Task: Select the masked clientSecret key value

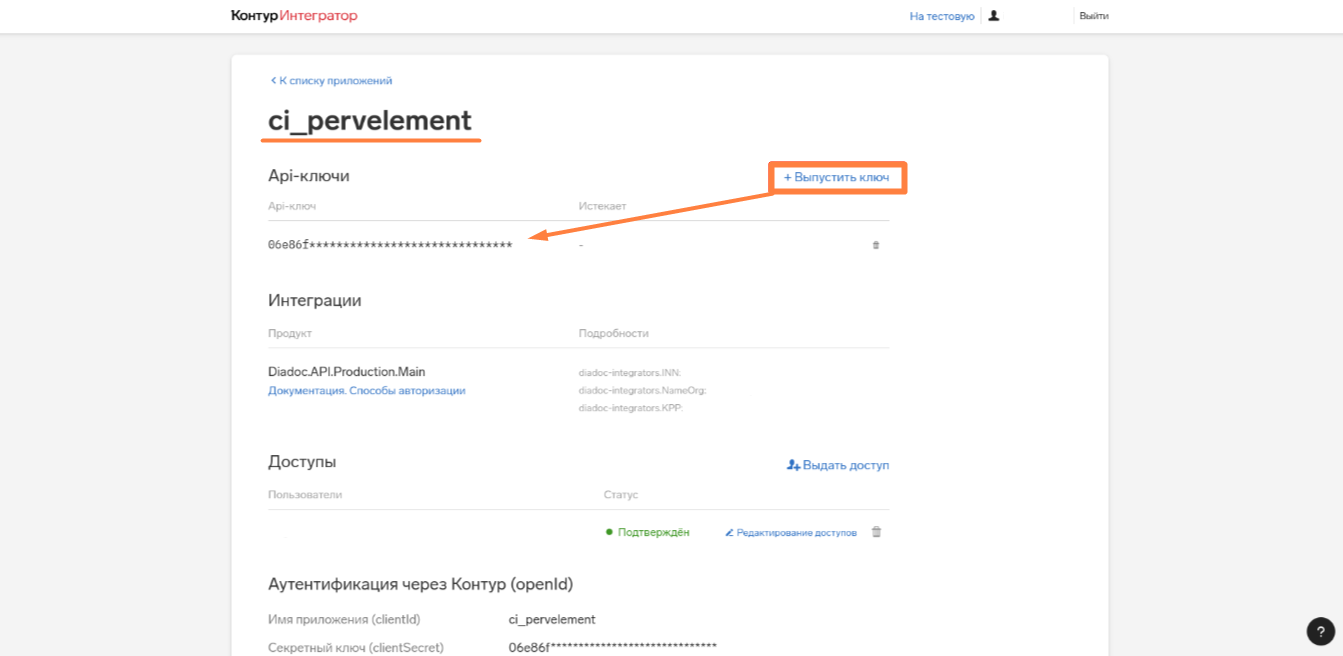Action: pyautogui.click(x=612, y=647)
